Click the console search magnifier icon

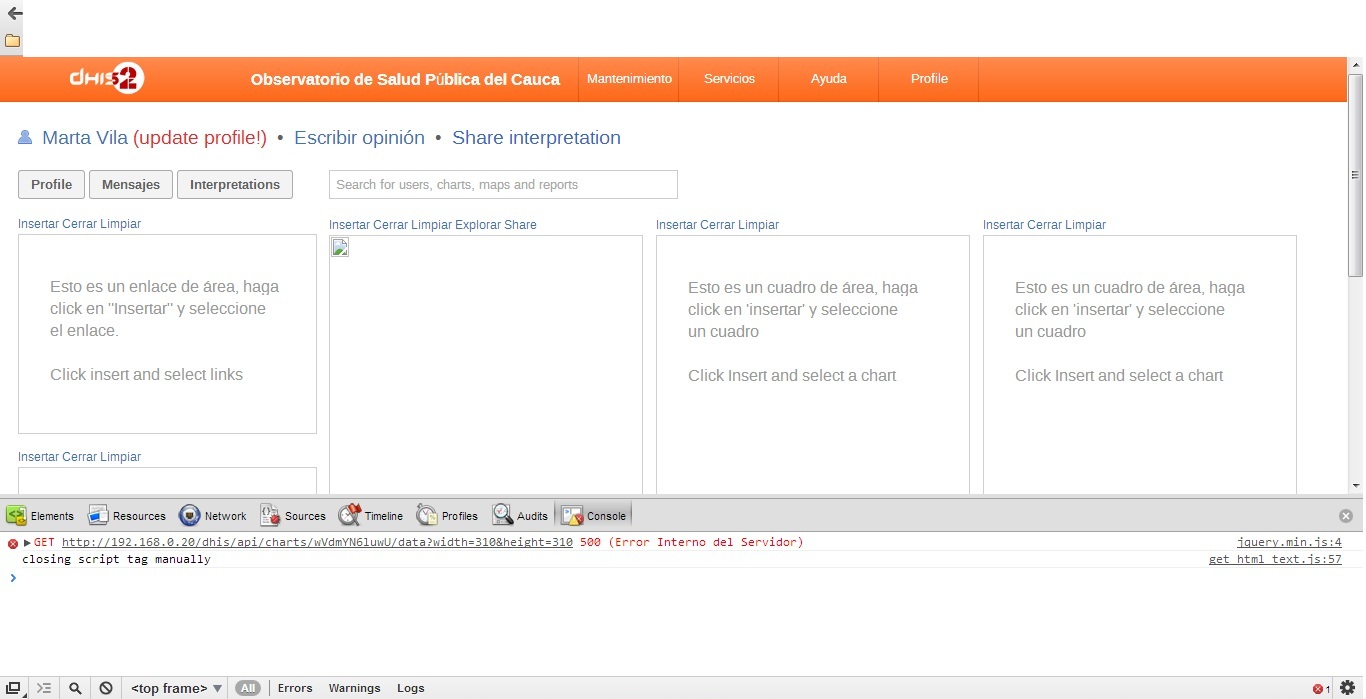click(x=75, y=688)
